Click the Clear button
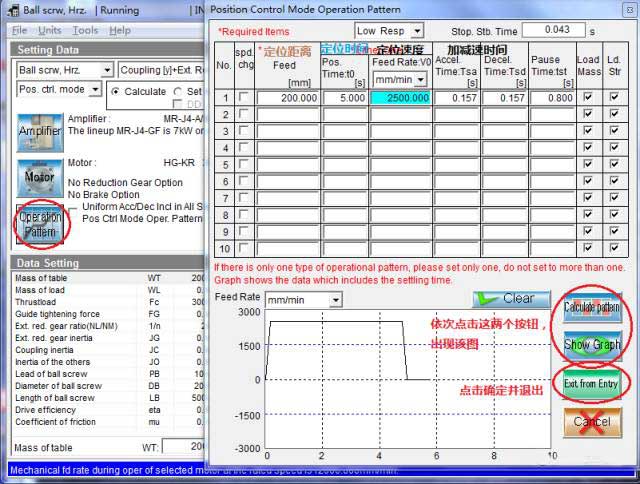640x484 pixels. point(511,298)
